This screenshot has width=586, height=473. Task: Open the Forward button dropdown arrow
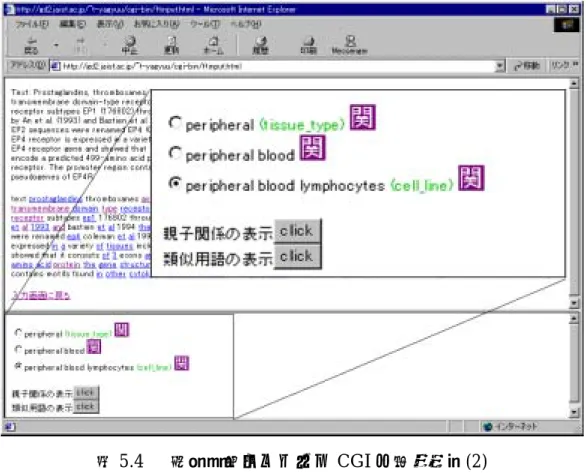[105, 45]
